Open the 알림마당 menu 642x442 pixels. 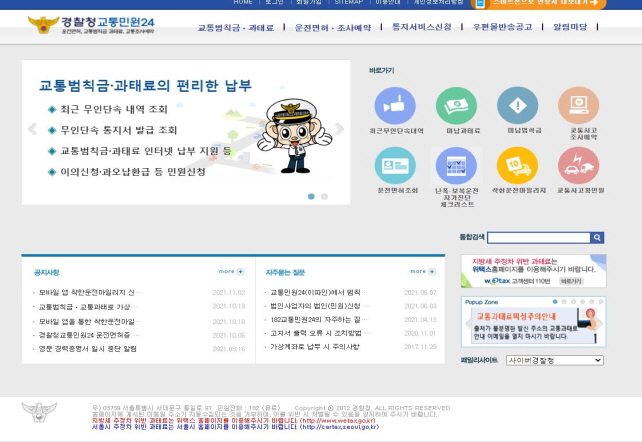coord(570,27)
